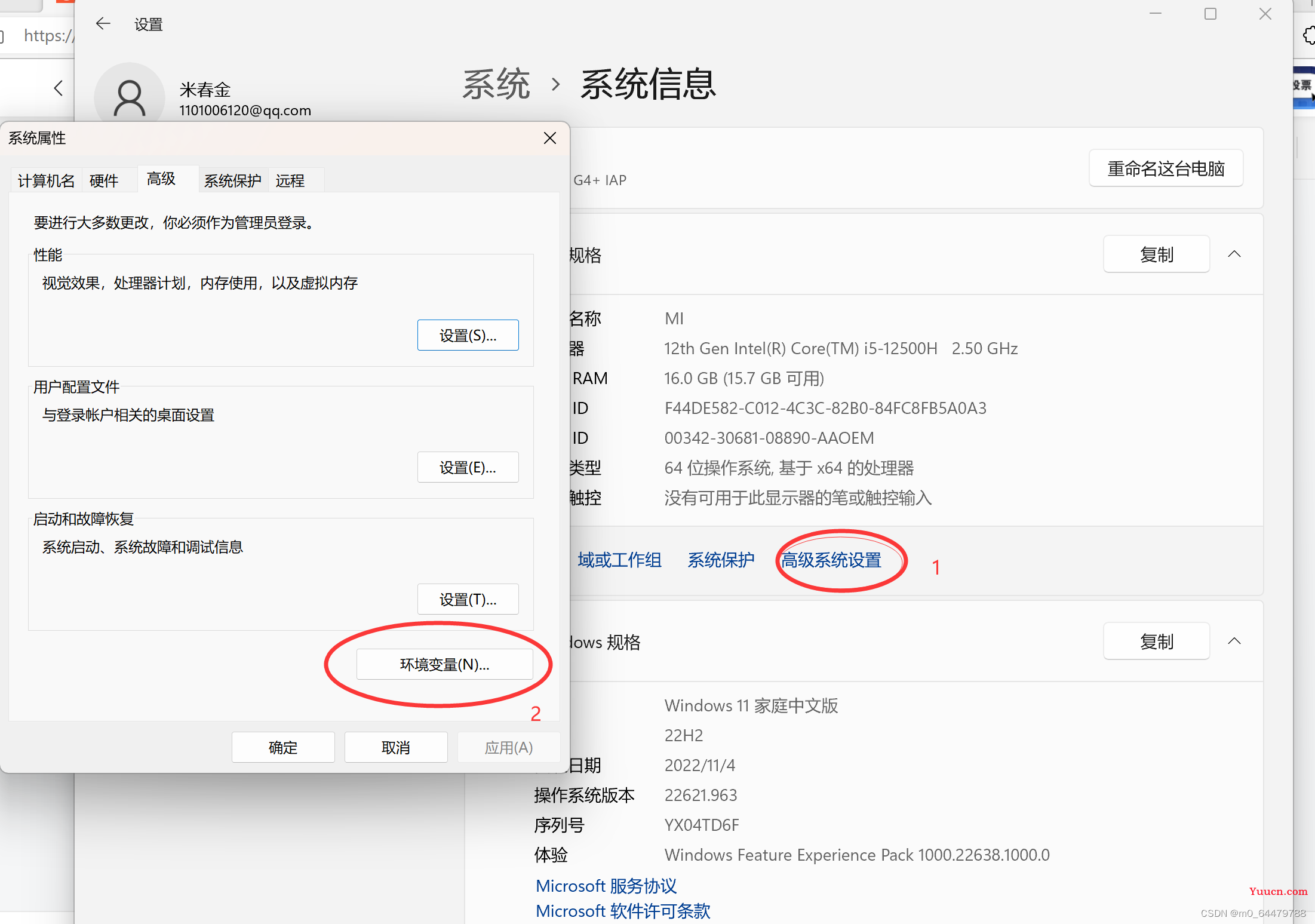Click OS build 22621.963
Image resolution: width=1315 pixels, height=924 pixels.
point(701,795)
